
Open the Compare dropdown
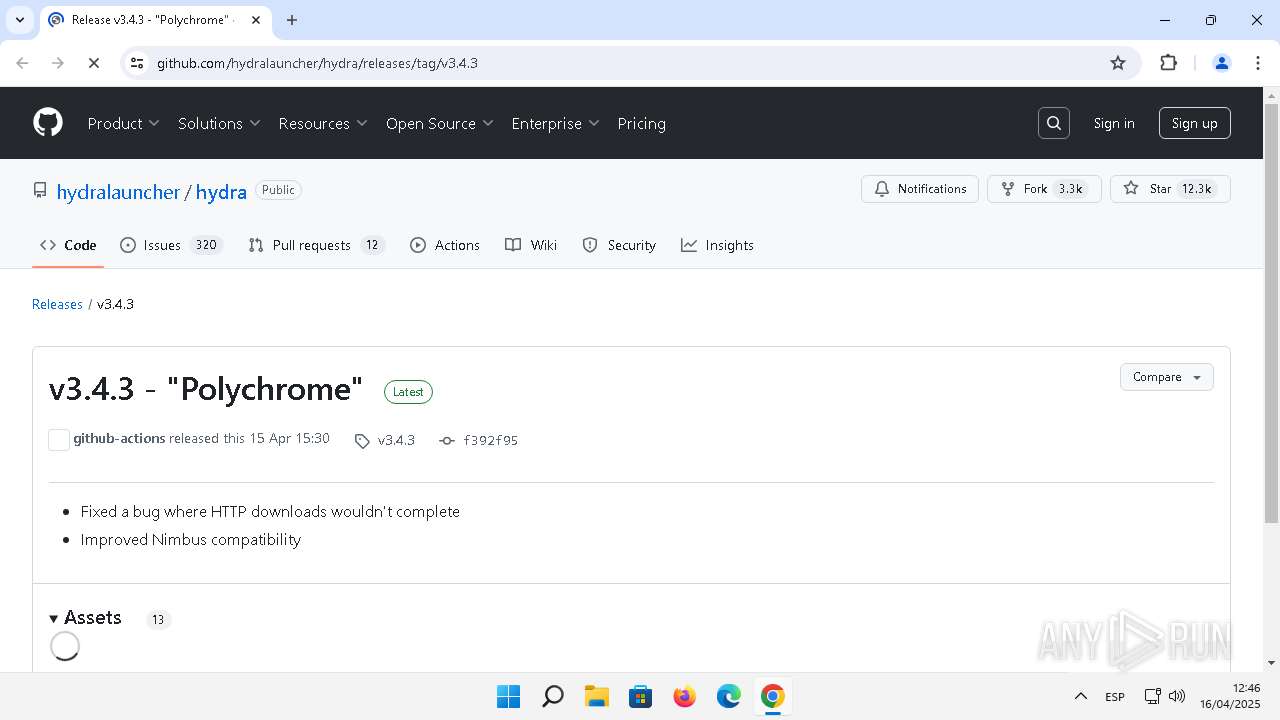[x=1166, y=377]
